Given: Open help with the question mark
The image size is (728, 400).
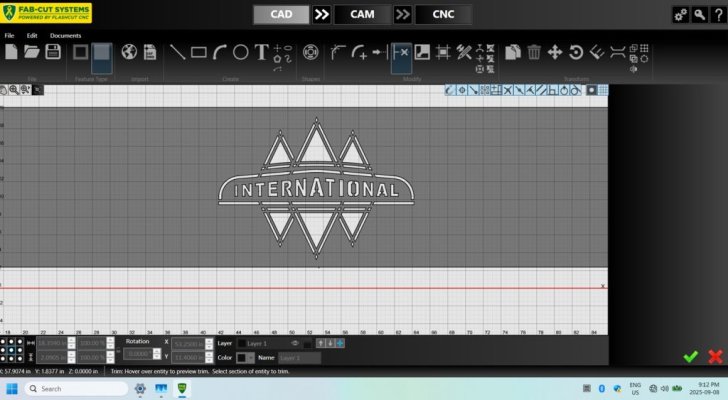Looking at the screenshot, I should coord(719,15).
